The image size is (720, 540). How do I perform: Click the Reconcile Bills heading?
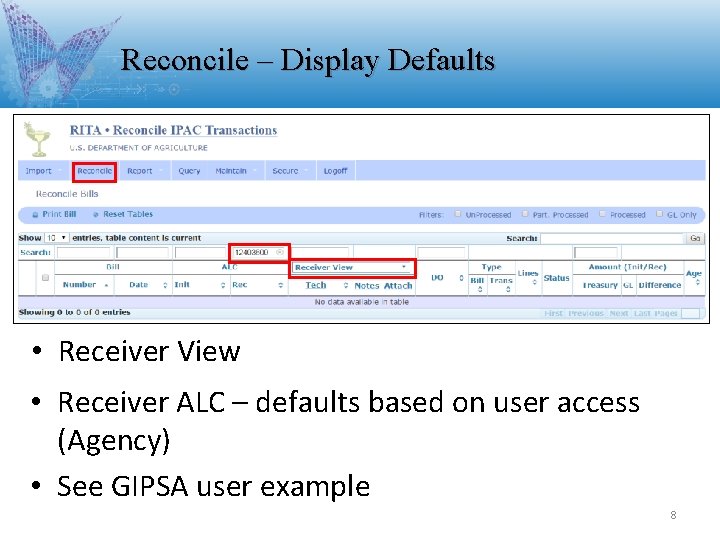pyautogui.click(x=67, y=194)
